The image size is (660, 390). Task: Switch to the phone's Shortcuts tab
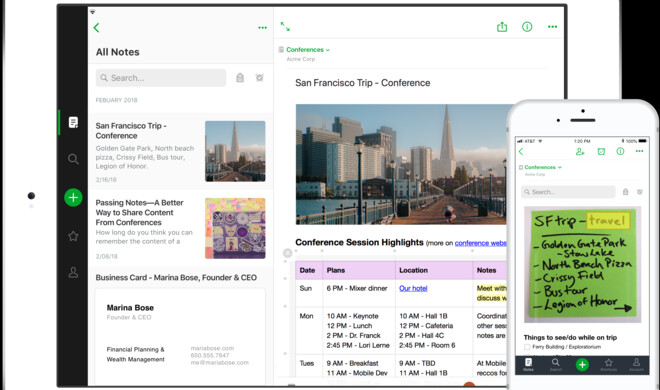(609, 364)
